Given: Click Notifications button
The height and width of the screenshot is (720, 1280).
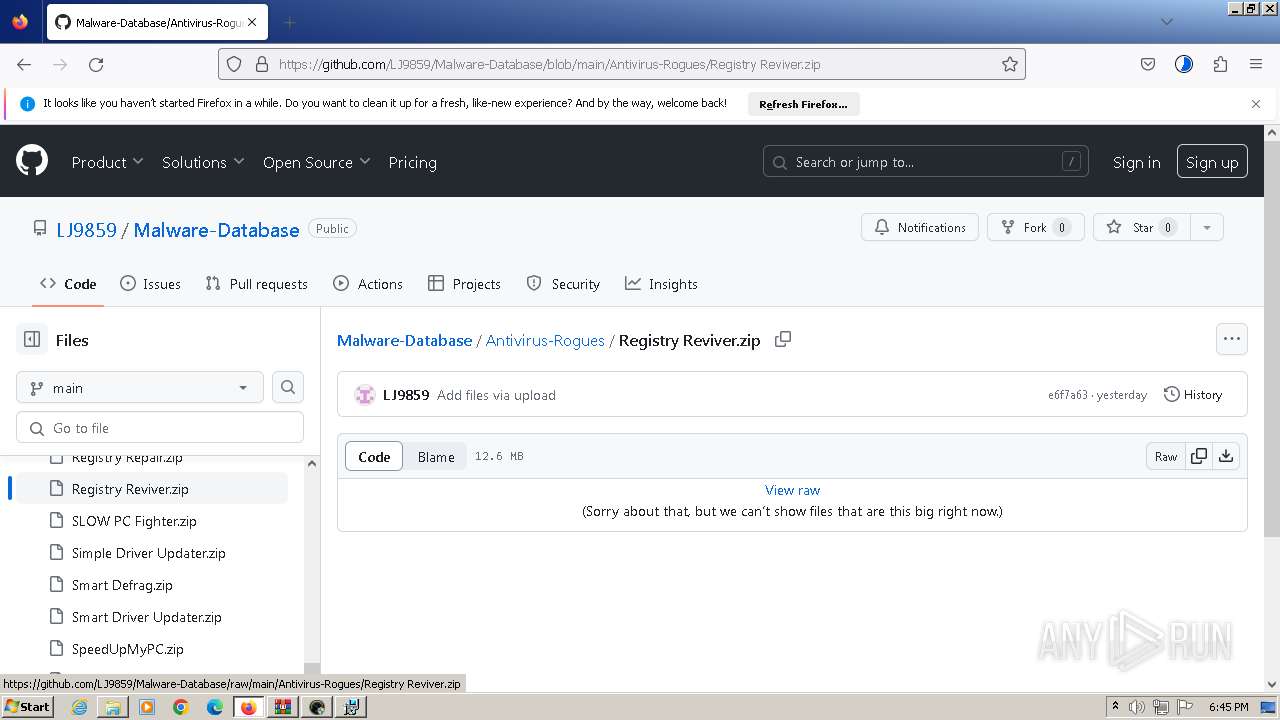Looking at the screenshot, I should coord(920,227).
